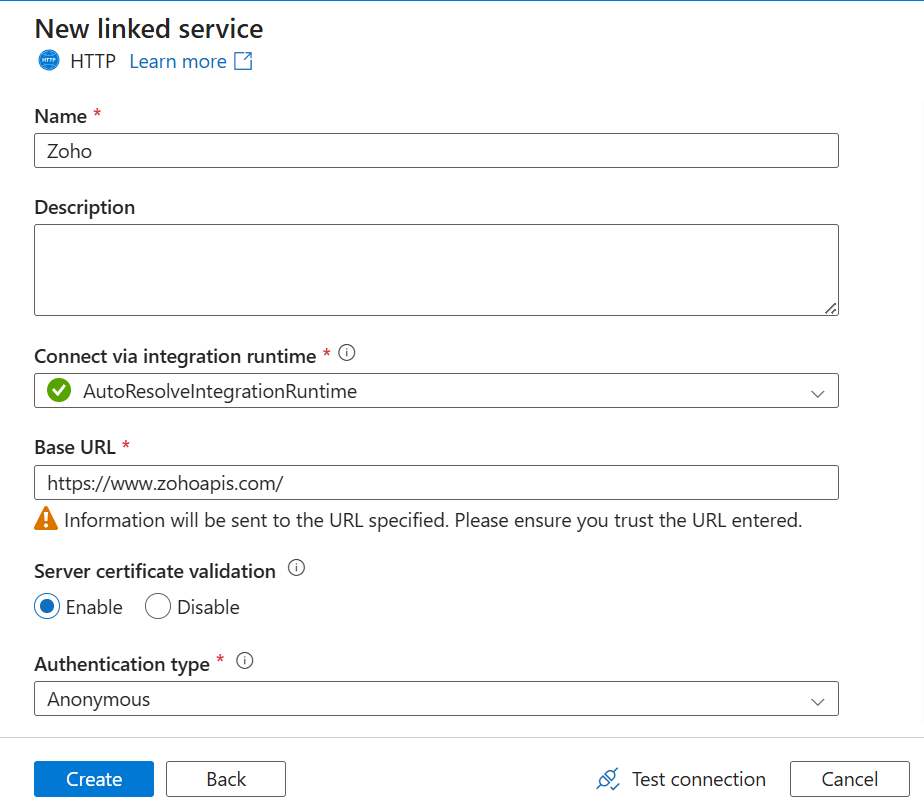
Task: Click the HTTP globe icon
Action: point(48,61)
